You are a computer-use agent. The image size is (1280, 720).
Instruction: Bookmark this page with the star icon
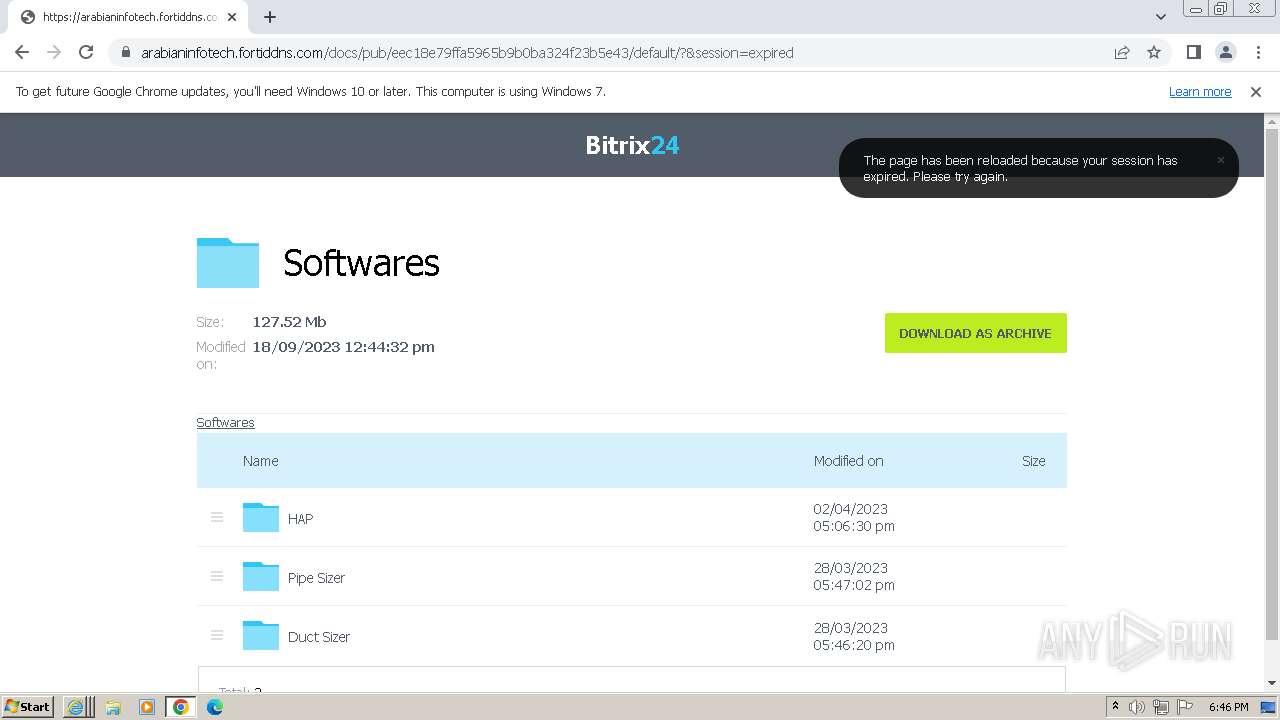(x=1154, y=52)
